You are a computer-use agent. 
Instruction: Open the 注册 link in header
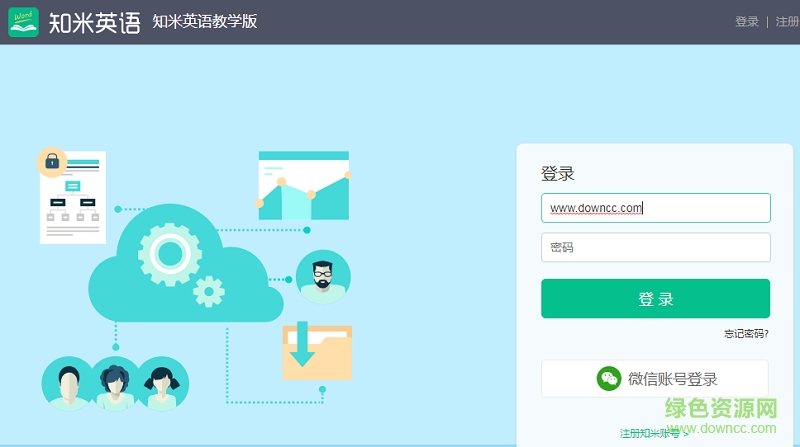787,21
